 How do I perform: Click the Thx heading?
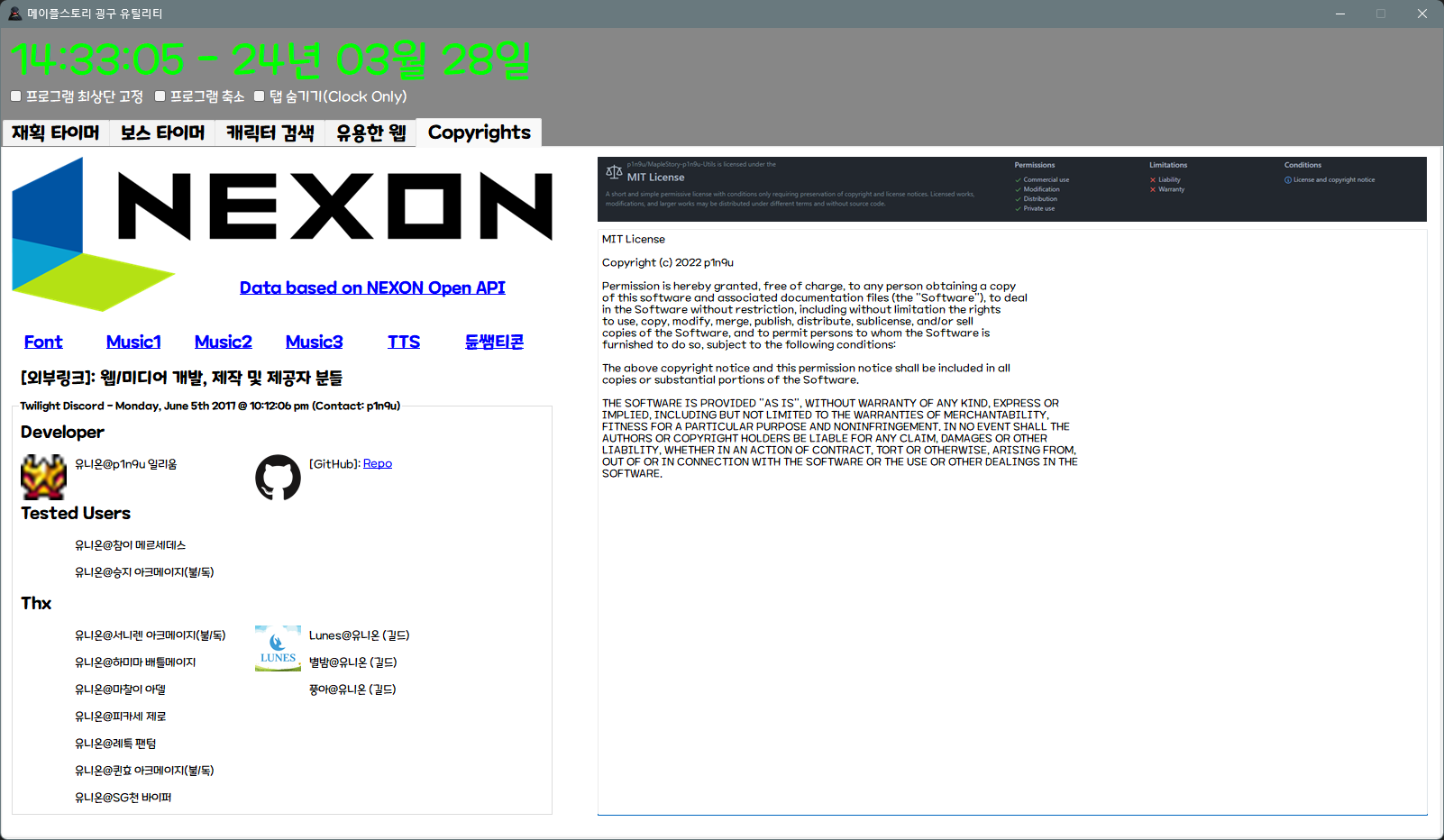(x=36, y=603)
